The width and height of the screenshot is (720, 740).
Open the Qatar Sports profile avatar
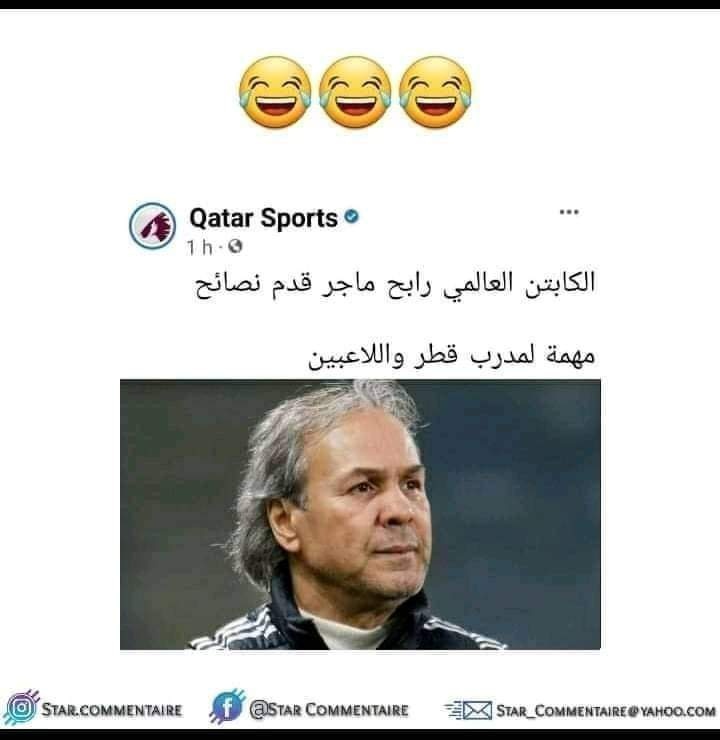coord(152,226)
